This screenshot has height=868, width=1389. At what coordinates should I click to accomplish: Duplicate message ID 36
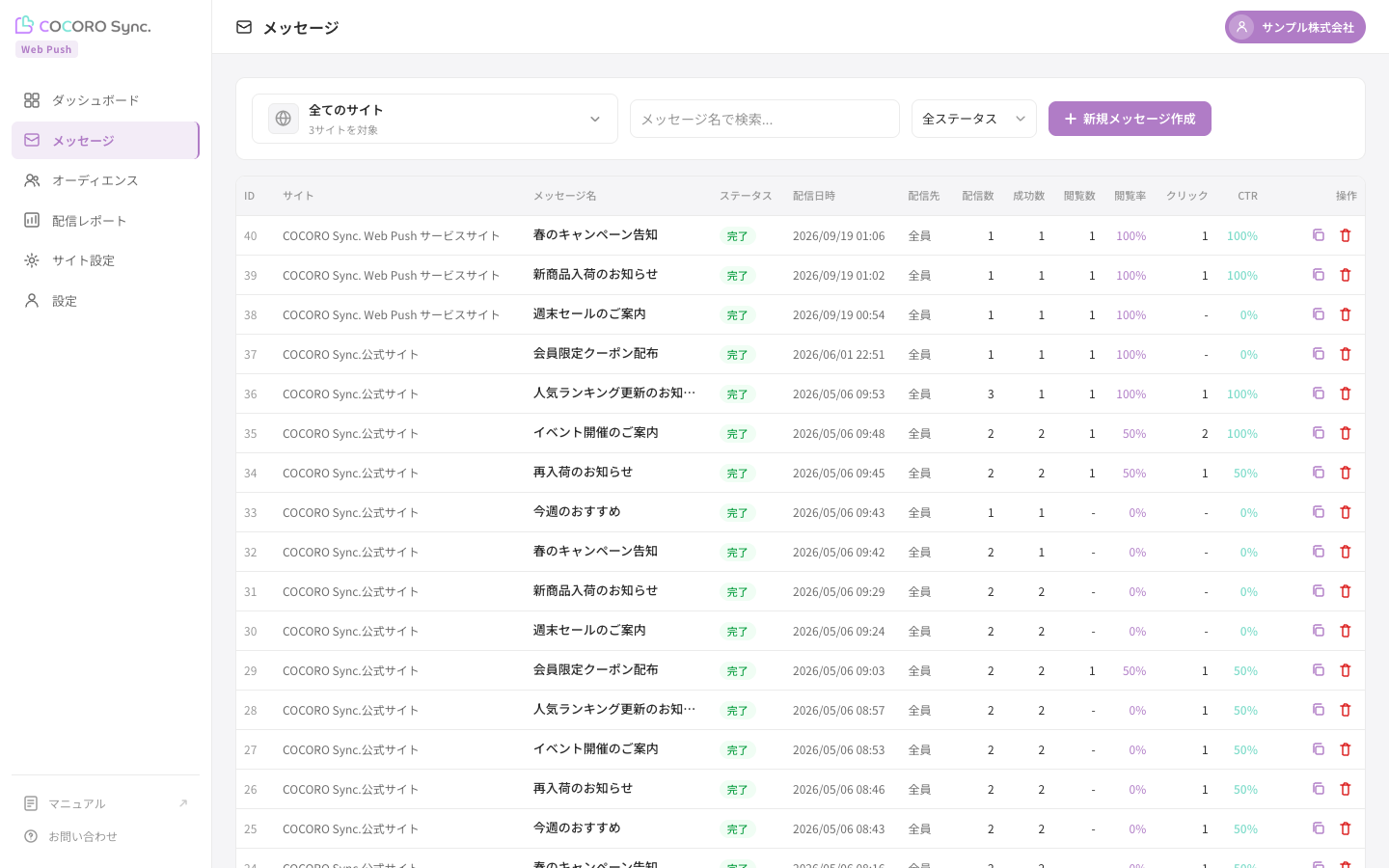coord(1319,393)
